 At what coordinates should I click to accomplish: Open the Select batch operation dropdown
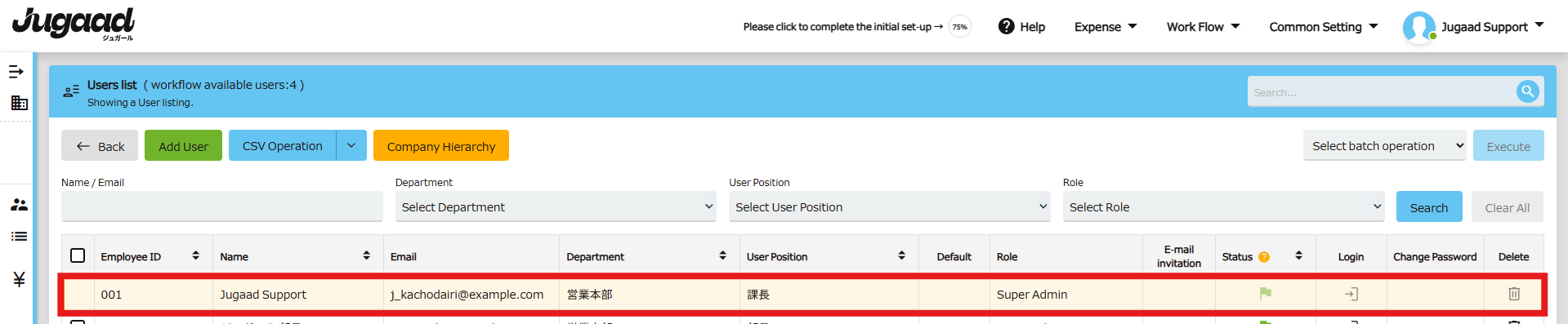pos(1385,146)
